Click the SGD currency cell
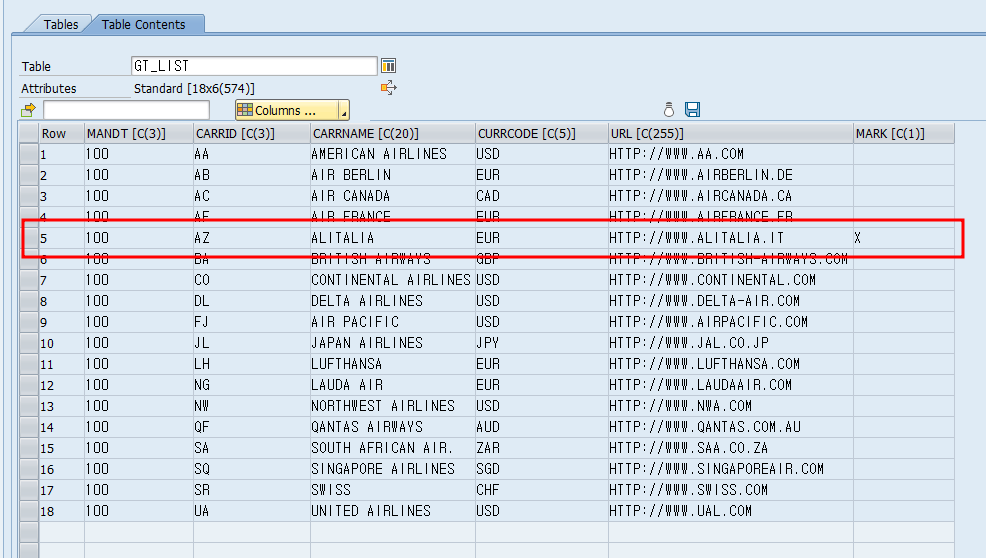986x558 pixels. (x=542, y=469)
